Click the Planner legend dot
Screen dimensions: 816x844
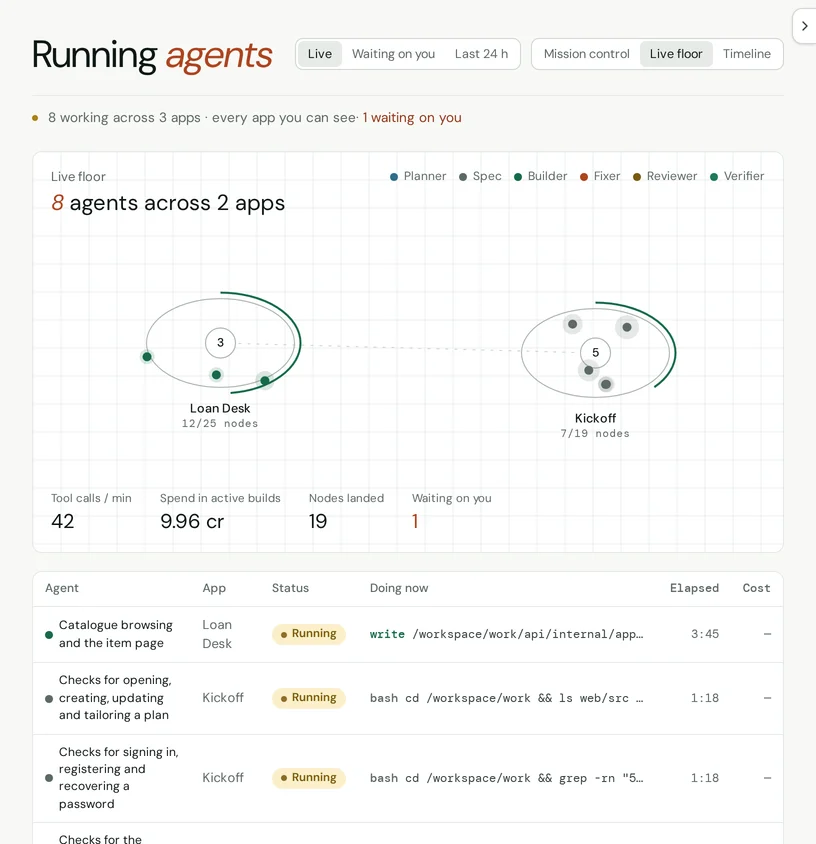[x=394, y=177]
